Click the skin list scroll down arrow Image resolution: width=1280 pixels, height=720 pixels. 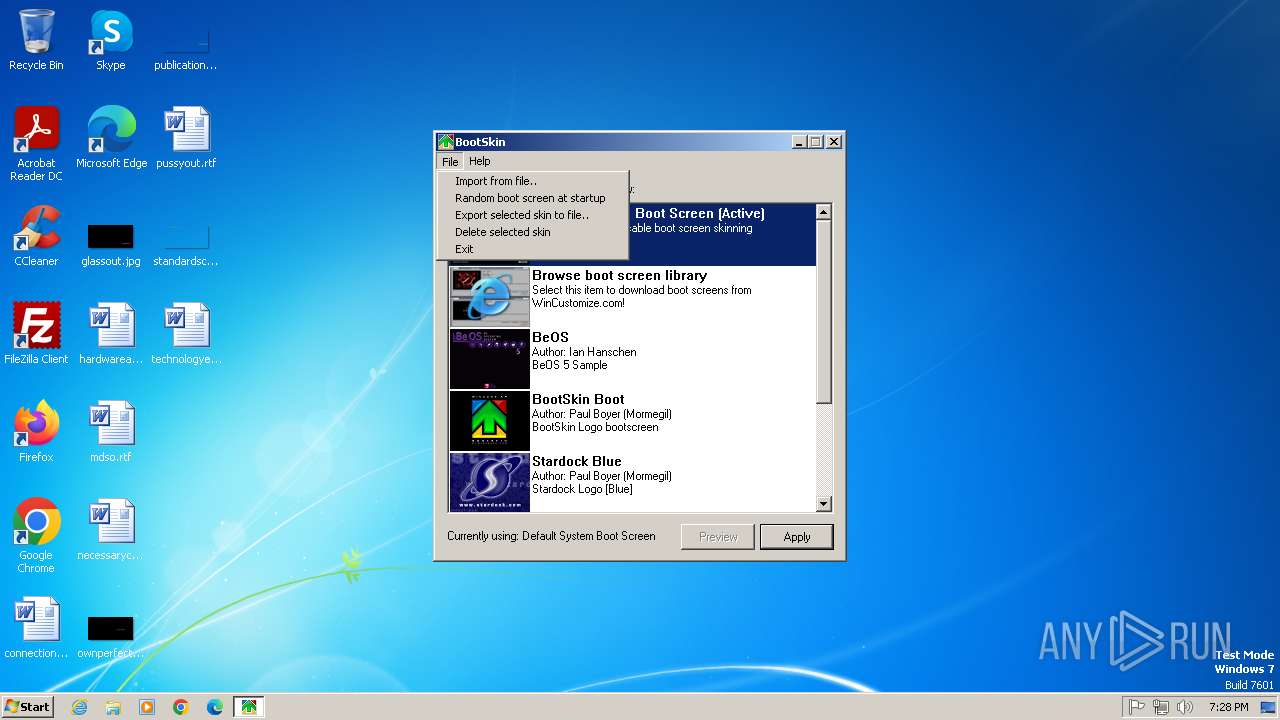click(x=824, y=504)
